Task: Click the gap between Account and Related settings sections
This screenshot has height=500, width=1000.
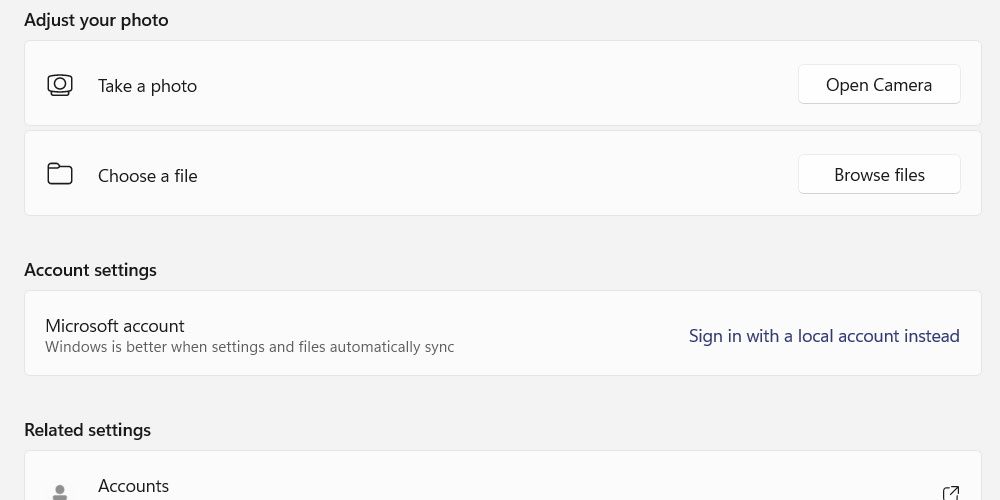Action: (500, 400)
